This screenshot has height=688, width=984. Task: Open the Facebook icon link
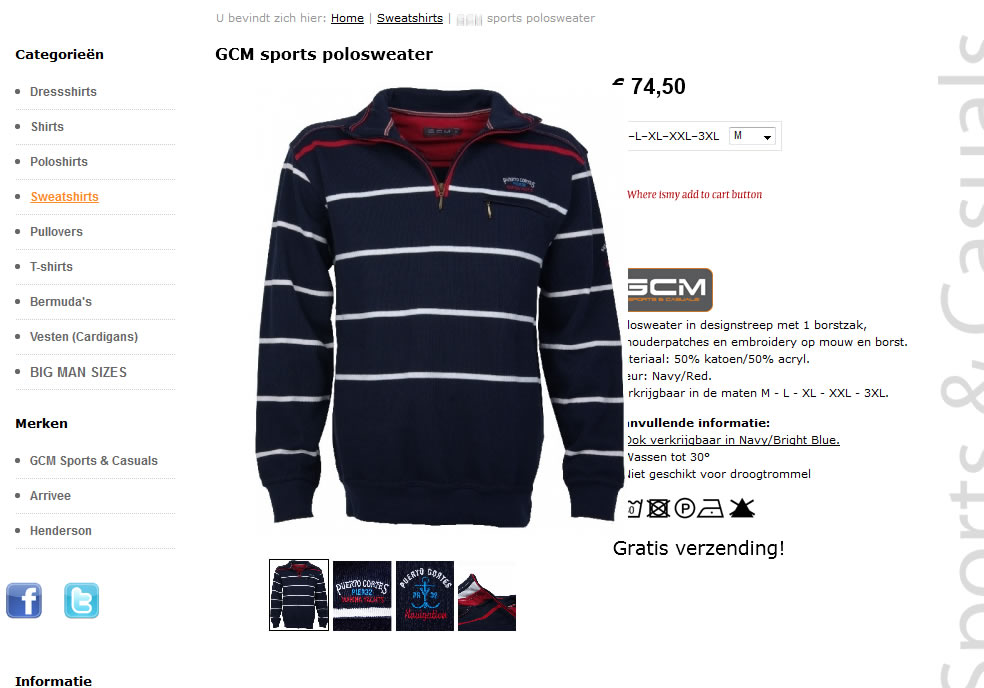[24, 600]
